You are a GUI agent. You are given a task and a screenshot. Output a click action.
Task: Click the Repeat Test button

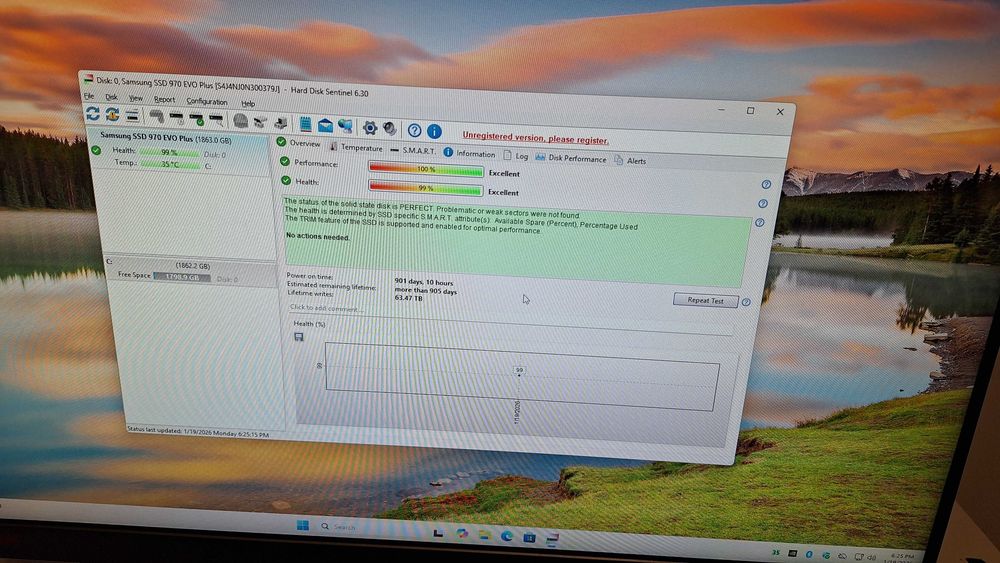click(x=705, y=300)
